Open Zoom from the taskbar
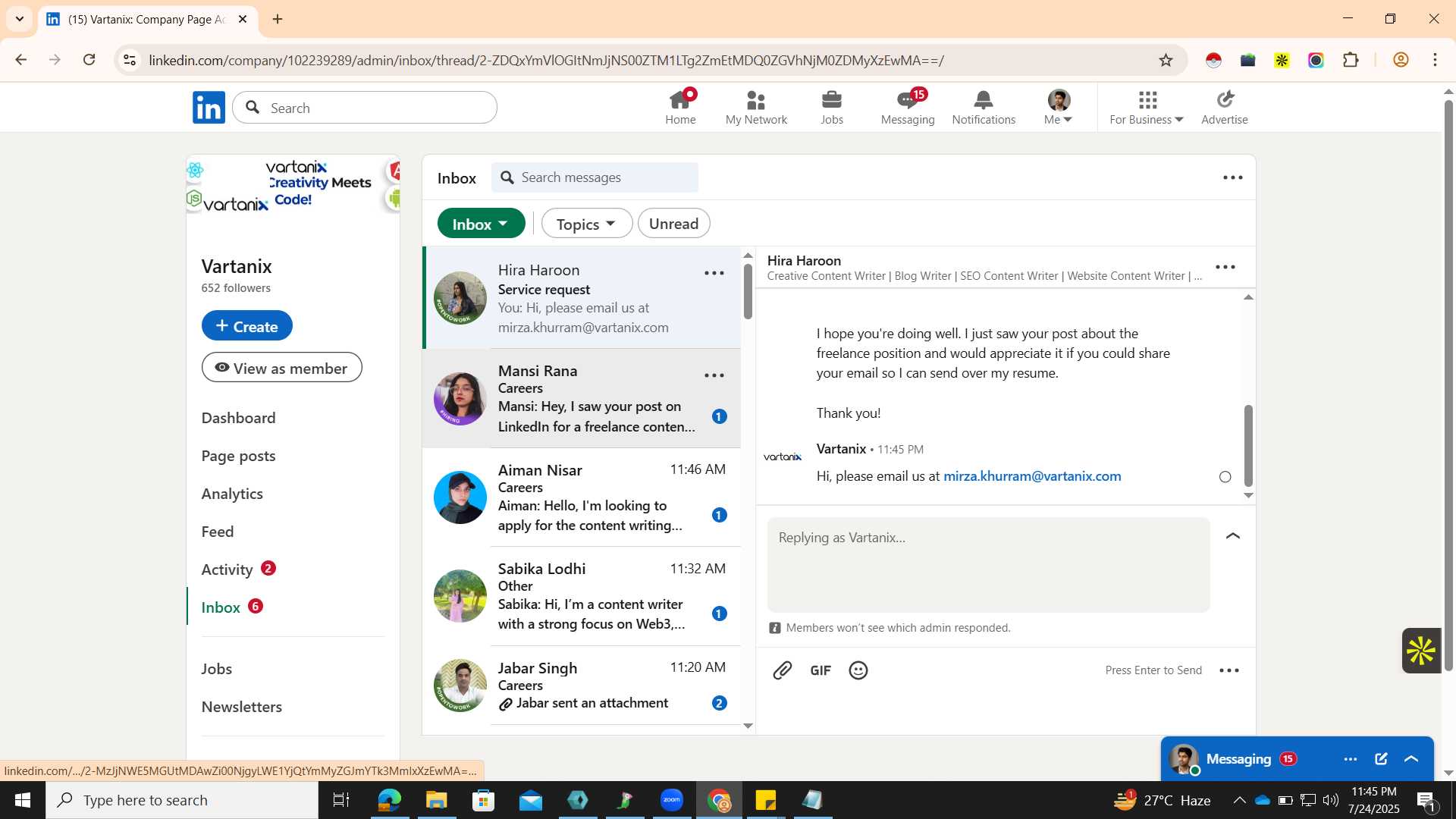This screenshot has height=819, width=1456. tap(671, 800)
